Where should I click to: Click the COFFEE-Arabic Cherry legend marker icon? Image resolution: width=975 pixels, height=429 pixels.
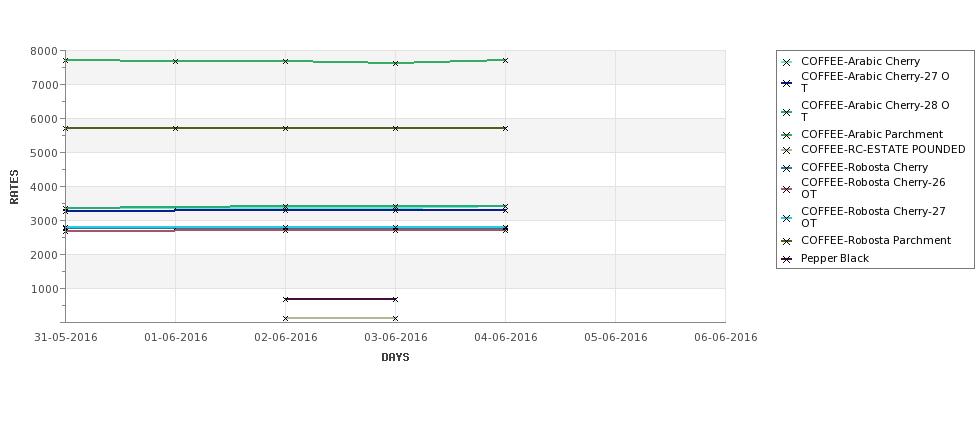point(787,62)
